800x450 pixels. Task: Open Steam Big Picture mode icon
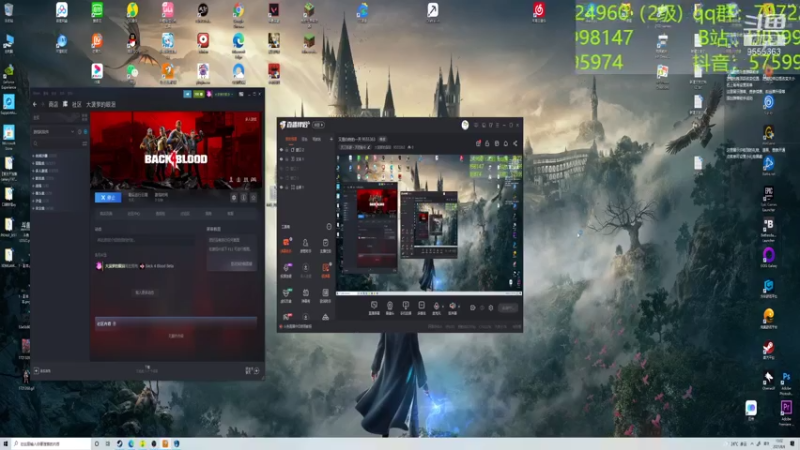pyautogui.click(x=241, y=94)
